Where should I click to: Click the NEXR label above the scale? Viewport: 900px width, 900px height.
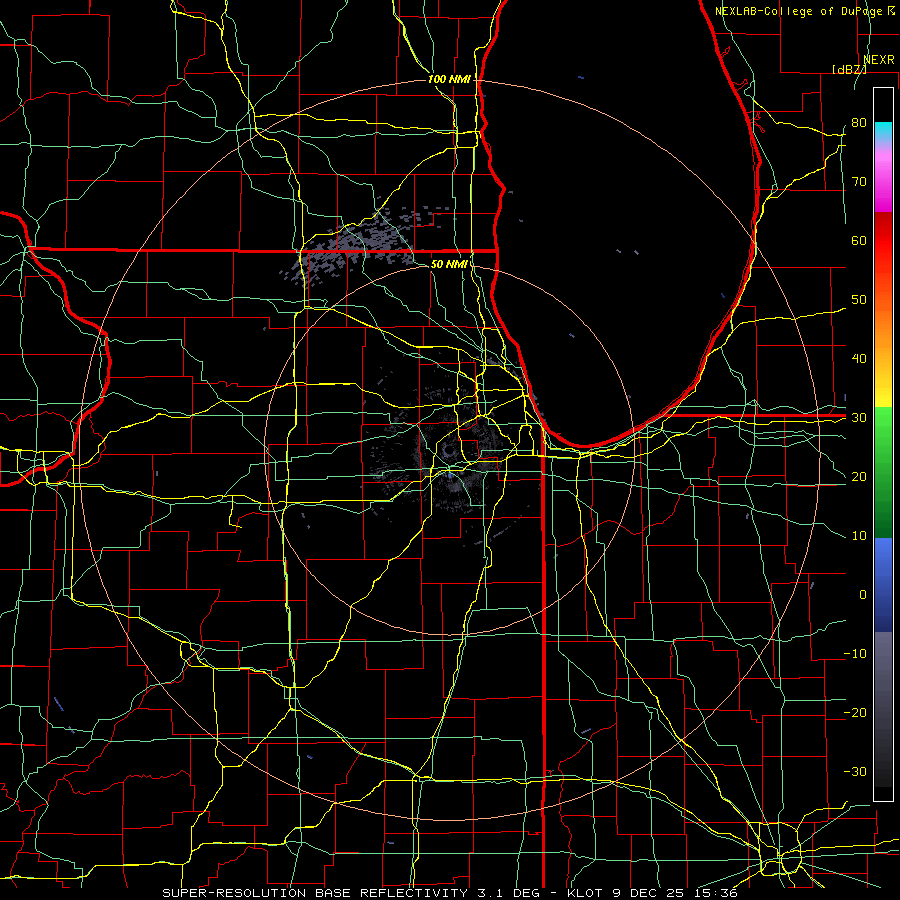(x=878, y=60)
